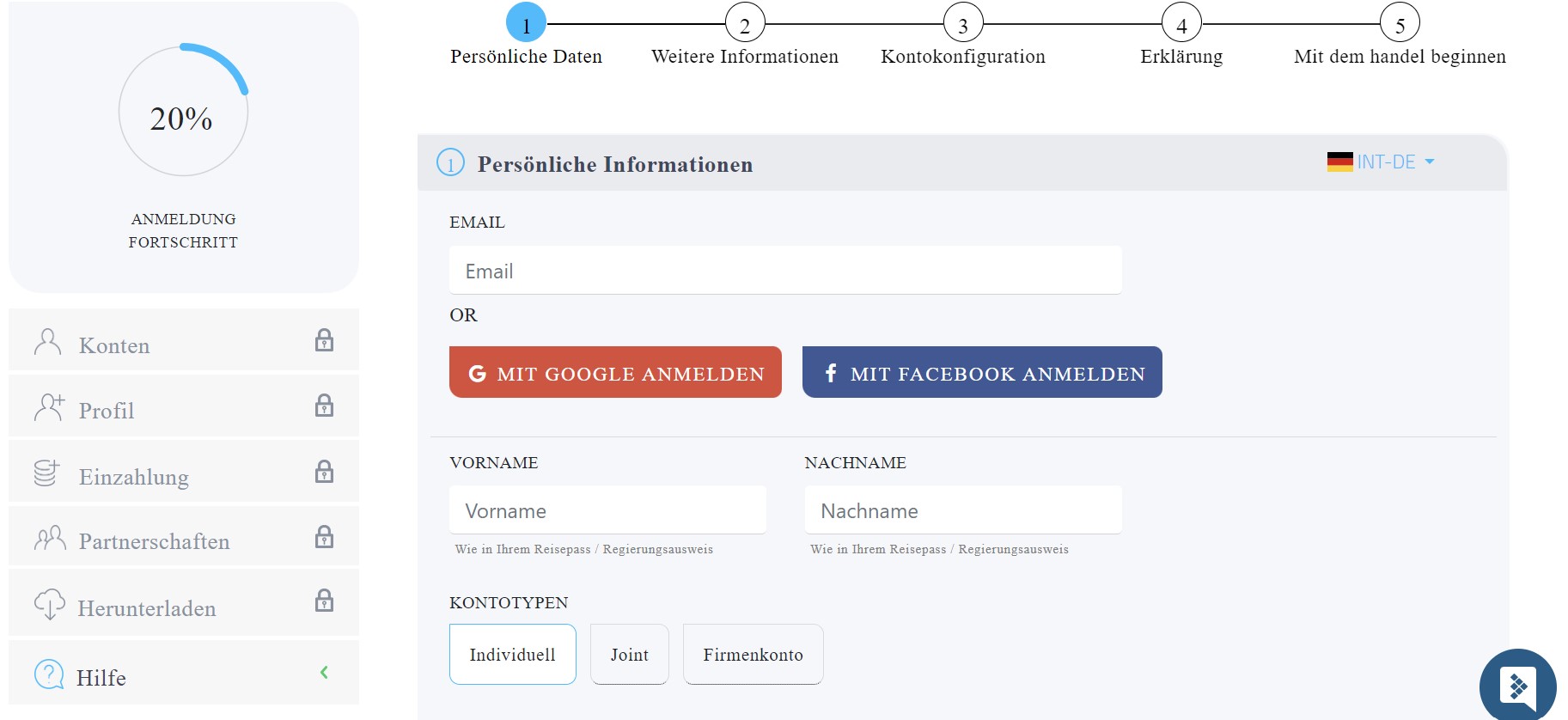
Task: Open the Konten menu item
Action: click(184, 340)
